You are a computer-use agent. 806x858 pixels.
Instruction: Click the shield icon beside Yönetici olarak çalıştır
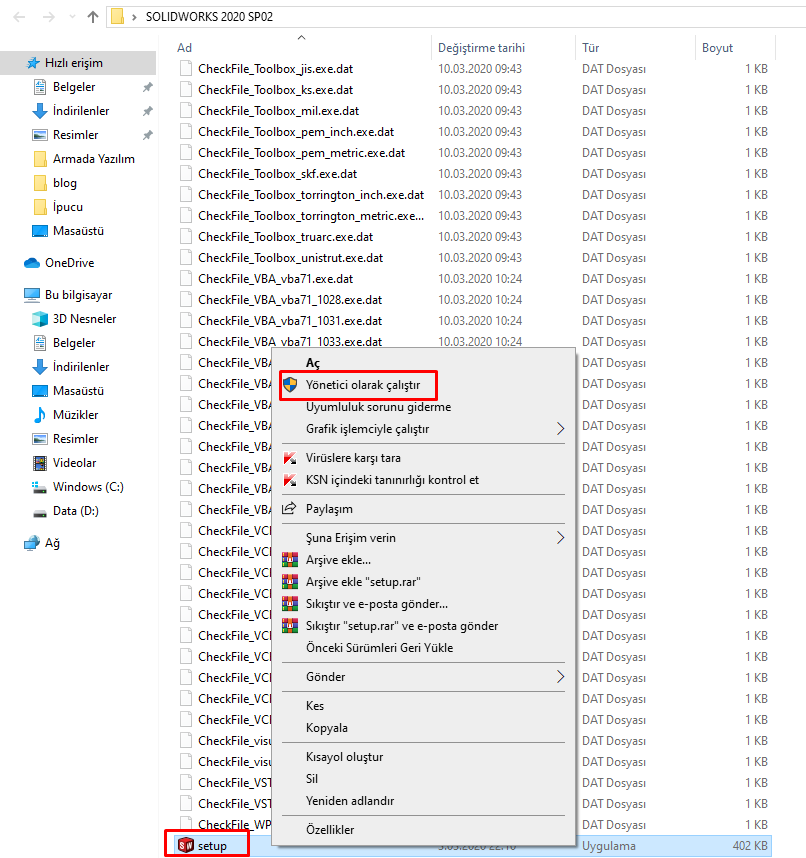point(290,385)
